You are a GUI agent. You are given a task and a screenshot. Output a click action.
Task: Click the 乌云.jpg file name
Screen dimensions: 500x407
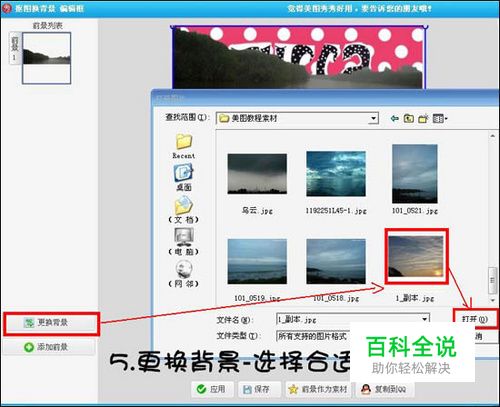257,211
